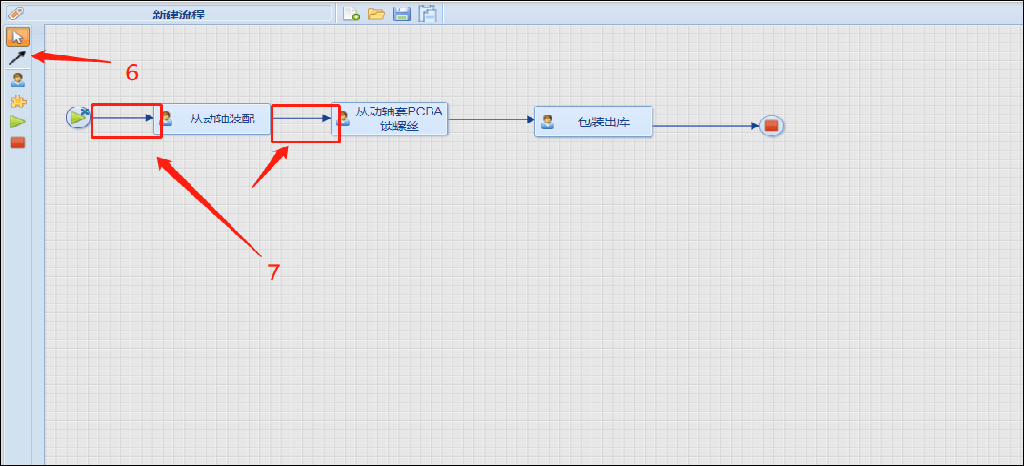Image resolution: width=1024 pixels, height=466 pixels.
Task: Select the red end node on the canvas
Action: [771, 126]
